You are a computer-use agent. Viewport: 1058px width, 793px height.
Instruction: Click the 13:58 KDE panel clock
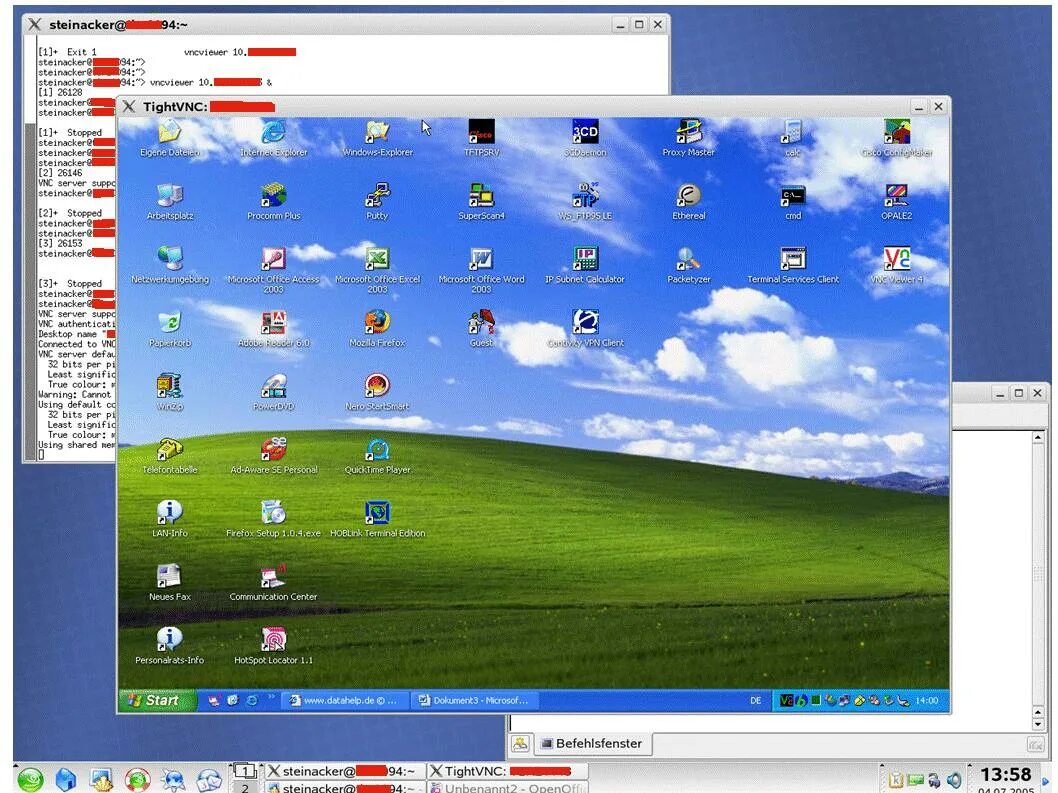[1005, 775]
